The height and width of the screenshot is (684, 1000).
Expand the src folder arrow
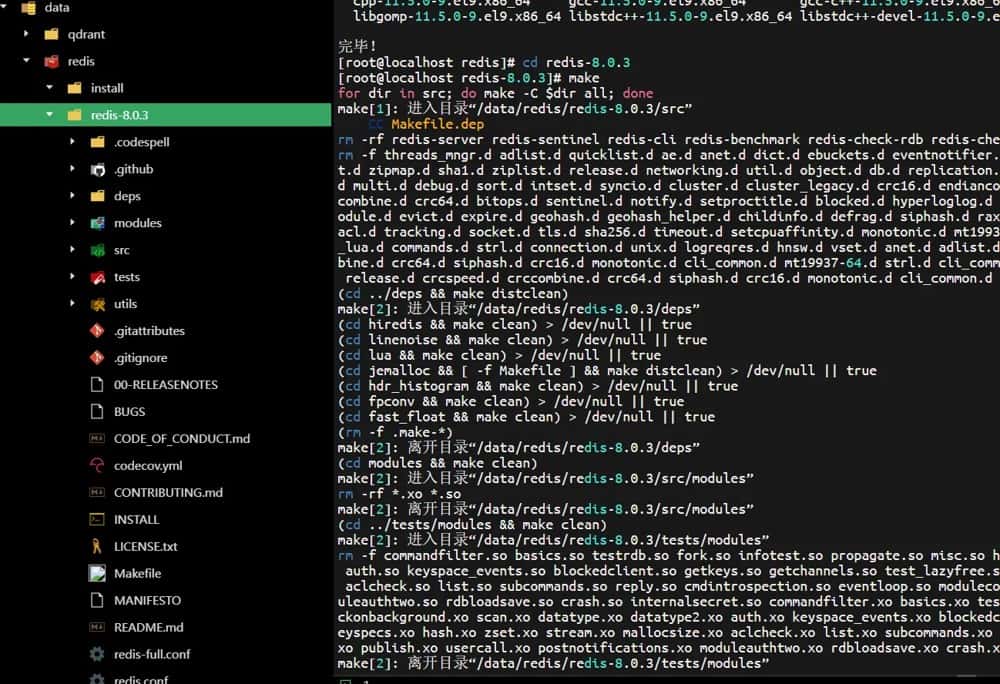(x=72, y=249)
